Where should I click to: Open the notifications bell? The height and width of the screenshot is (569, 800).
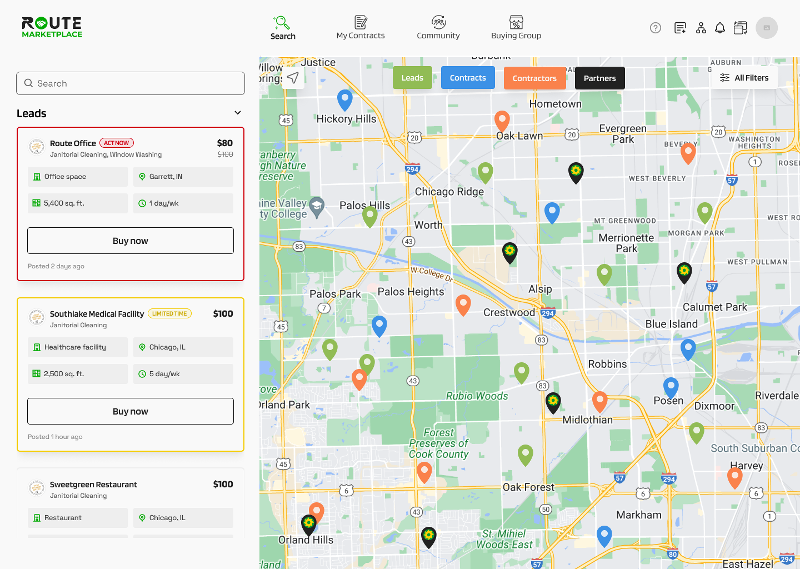[x=720, y=28]
